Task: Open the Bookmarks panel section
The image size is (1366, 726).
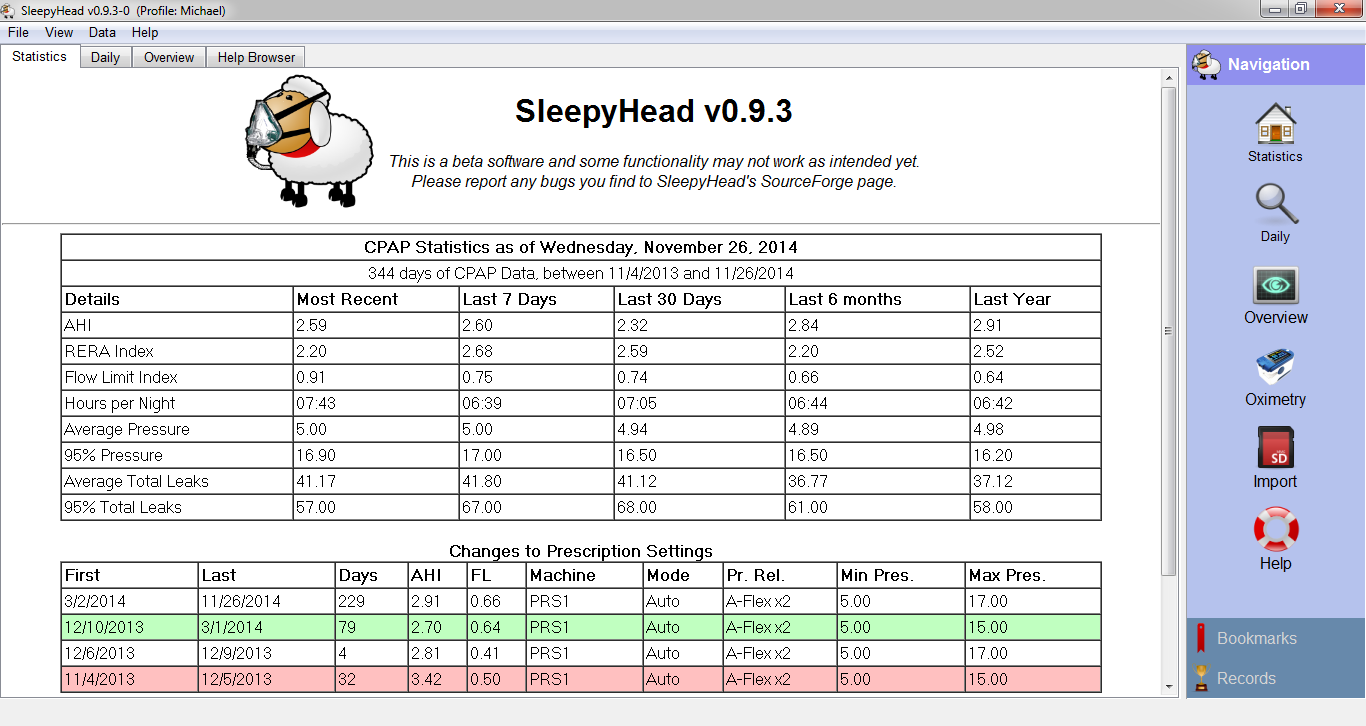Action: coord(1276,638)
